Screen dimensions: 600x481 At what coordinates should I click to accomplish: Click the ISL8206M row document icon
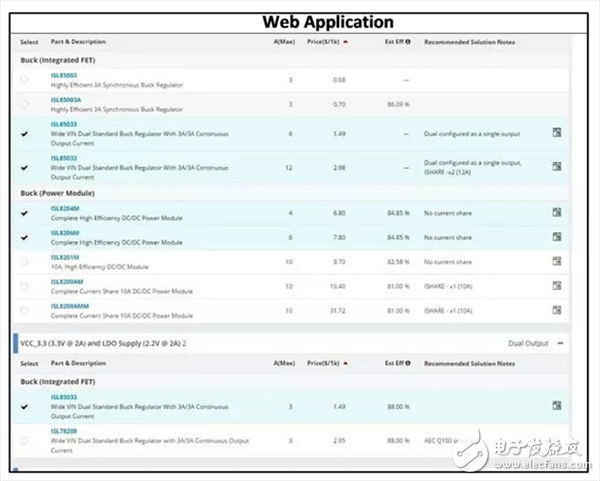click(556, 237)
